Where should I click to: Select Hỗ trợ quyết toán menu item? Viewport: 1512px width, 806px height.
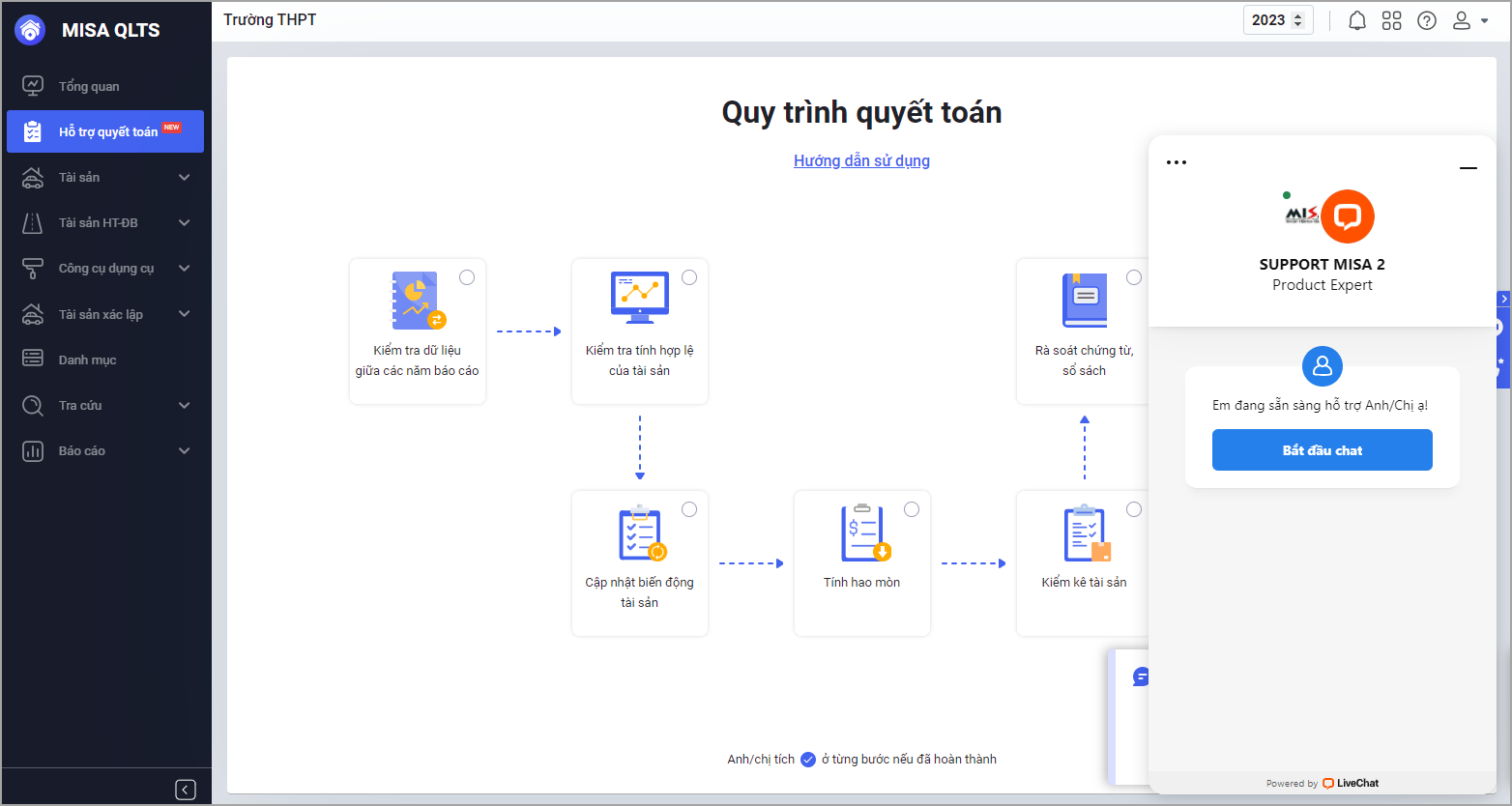pos(105,131)
